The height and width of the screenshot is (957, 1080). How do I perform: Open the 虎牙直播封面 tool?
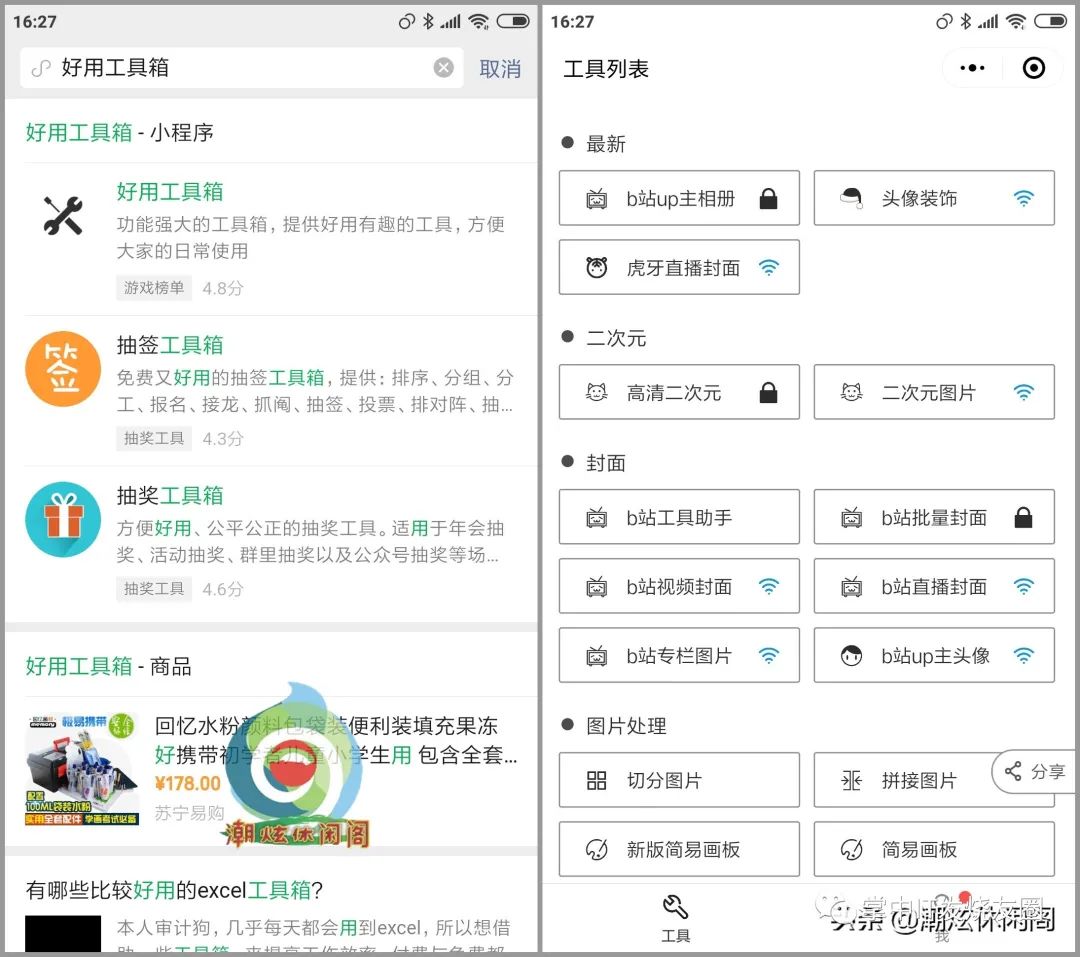pos(679,267)
